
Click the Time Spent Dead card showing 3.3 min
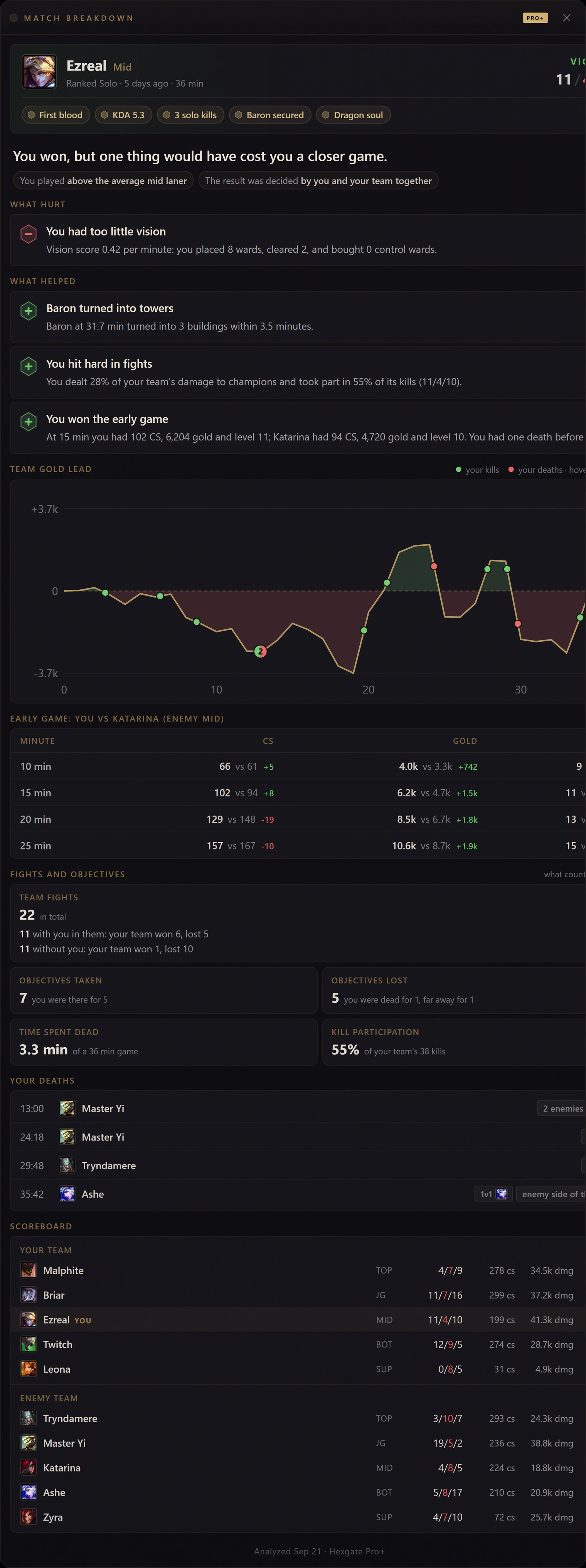[x=164, y=1042]
